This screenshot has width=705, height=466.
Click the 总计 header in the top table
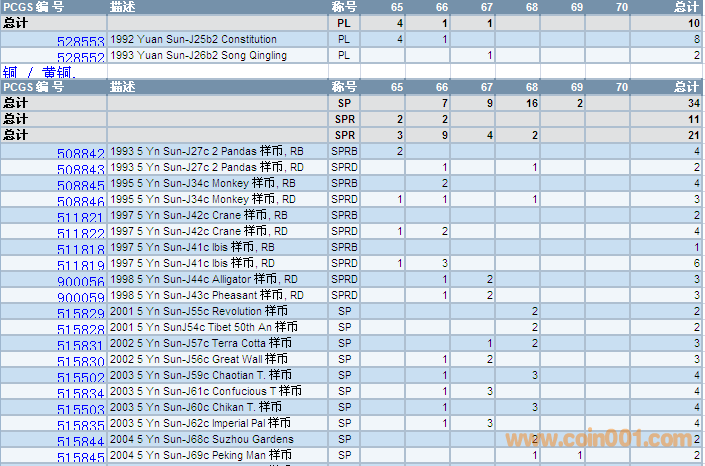[x=686, y=7]
